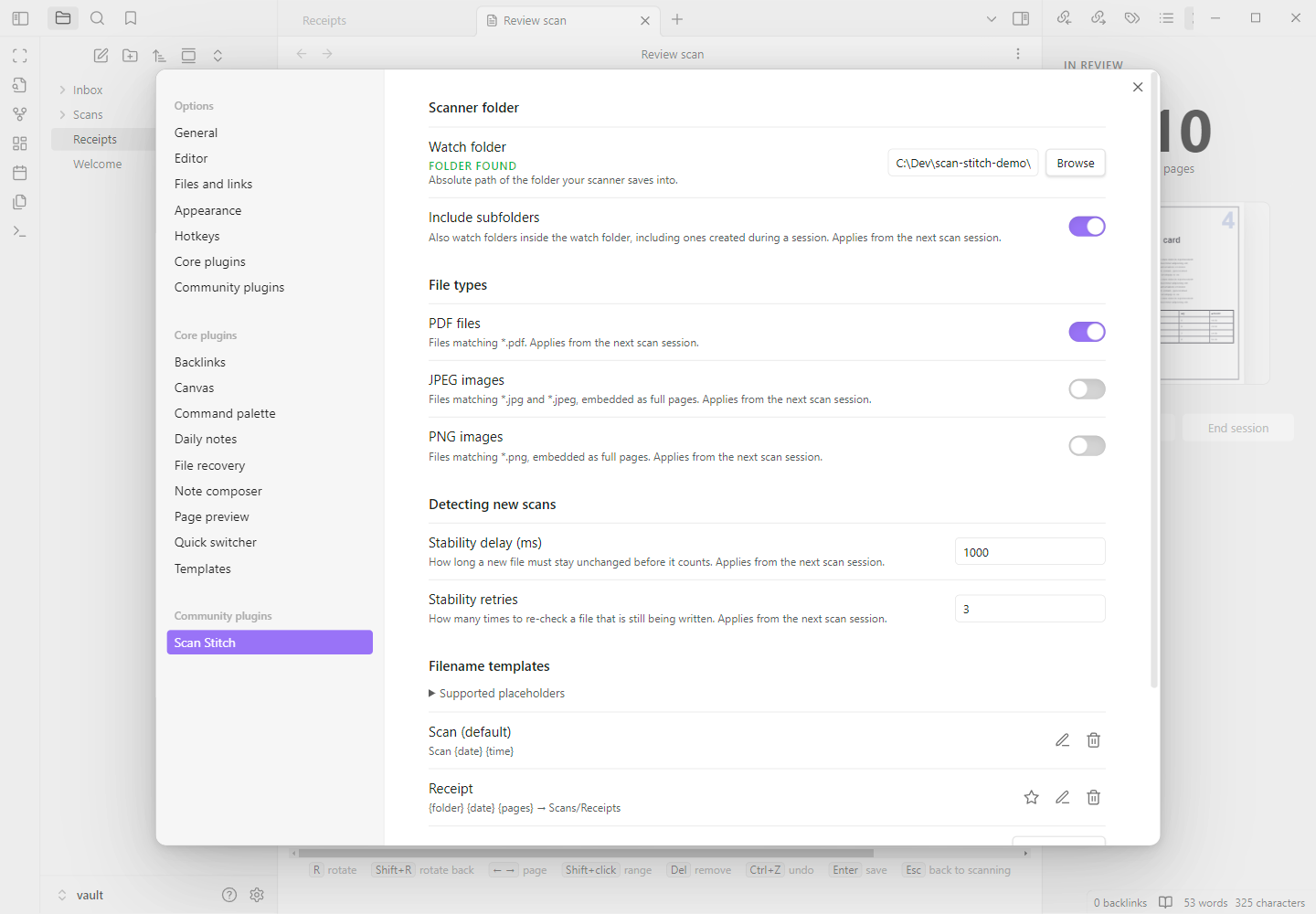Click the End session button

(x=1238, y=428)
